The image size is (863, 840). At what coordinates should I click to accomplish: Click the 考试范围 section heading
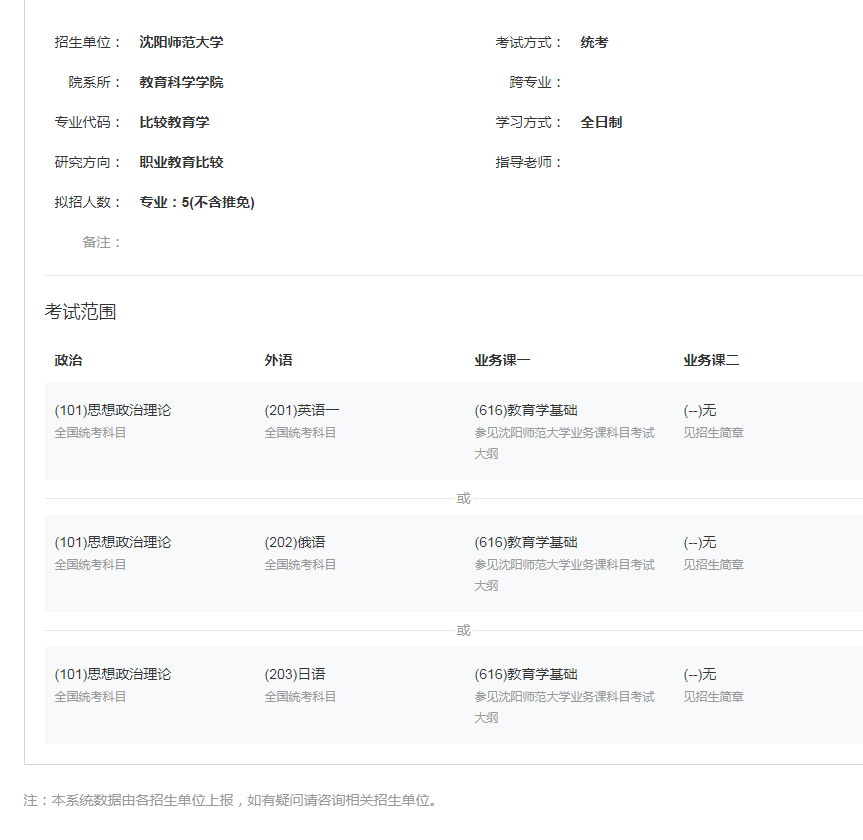click(80, 312)
